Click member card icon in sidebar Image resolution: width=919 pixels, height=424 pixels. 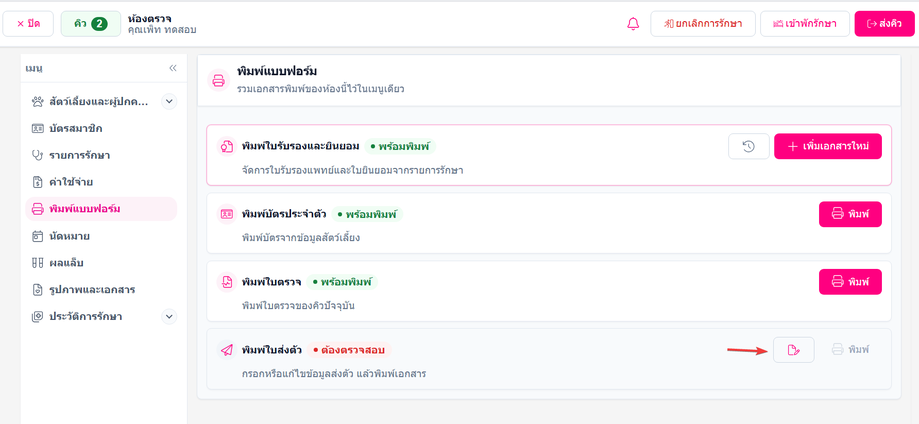38,128
